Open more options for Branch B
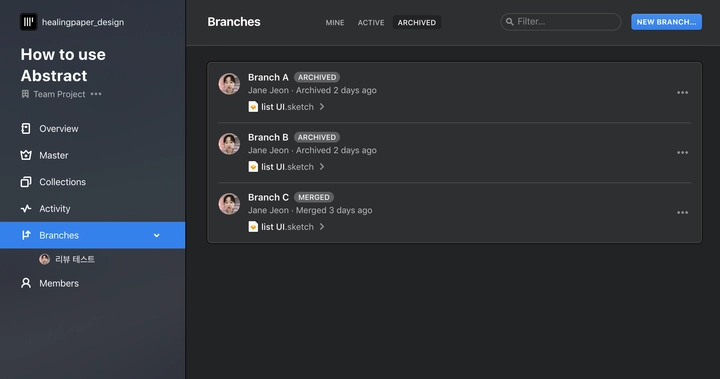The width and height of the screenshot is (720, 379). 682,153
